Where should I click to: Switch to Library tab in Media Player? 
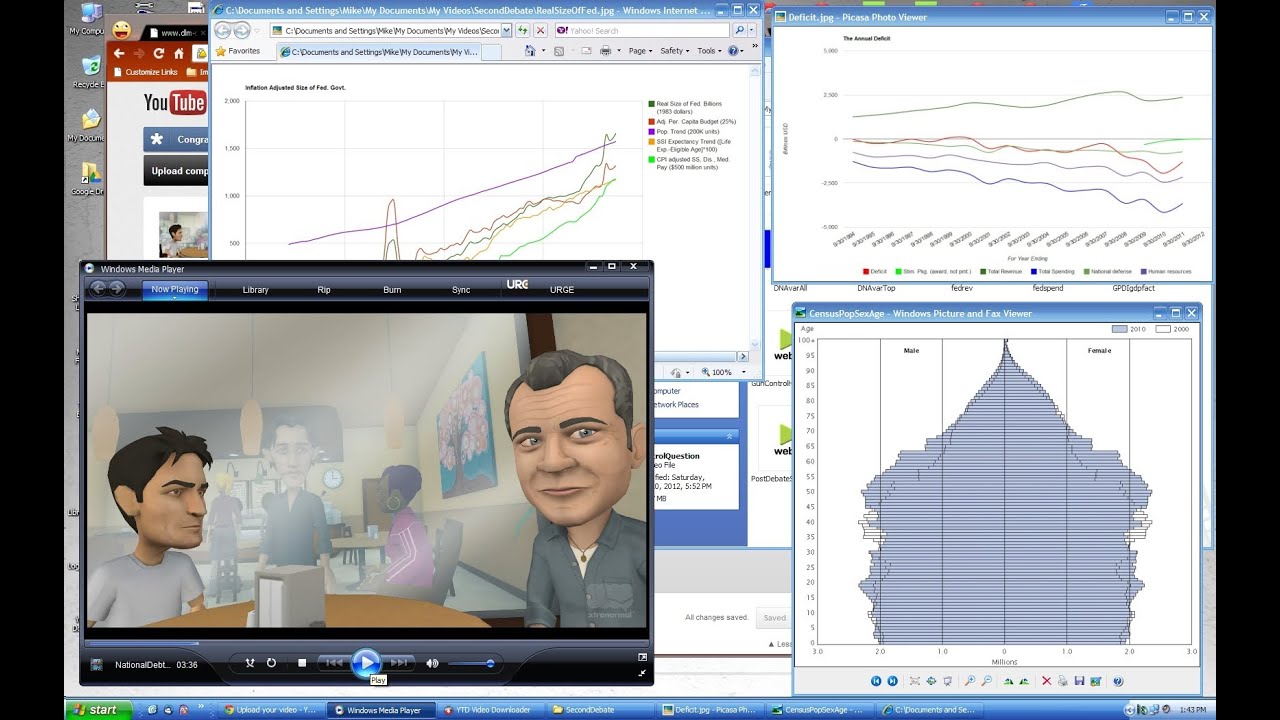(x=255, y=290)
